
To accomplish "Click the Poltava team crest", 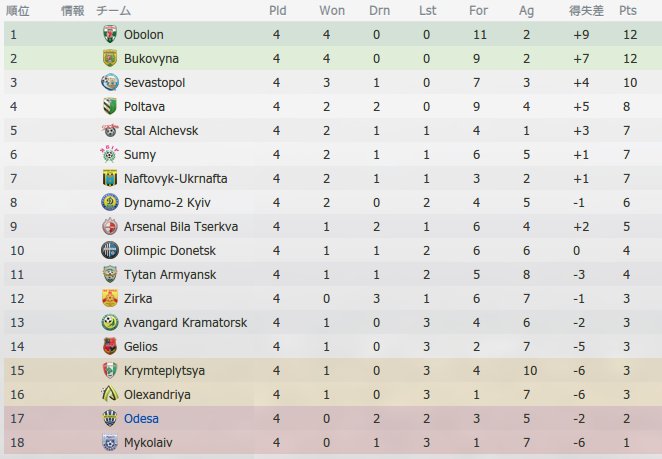I will pyautogui.click(x=110, y=106).
